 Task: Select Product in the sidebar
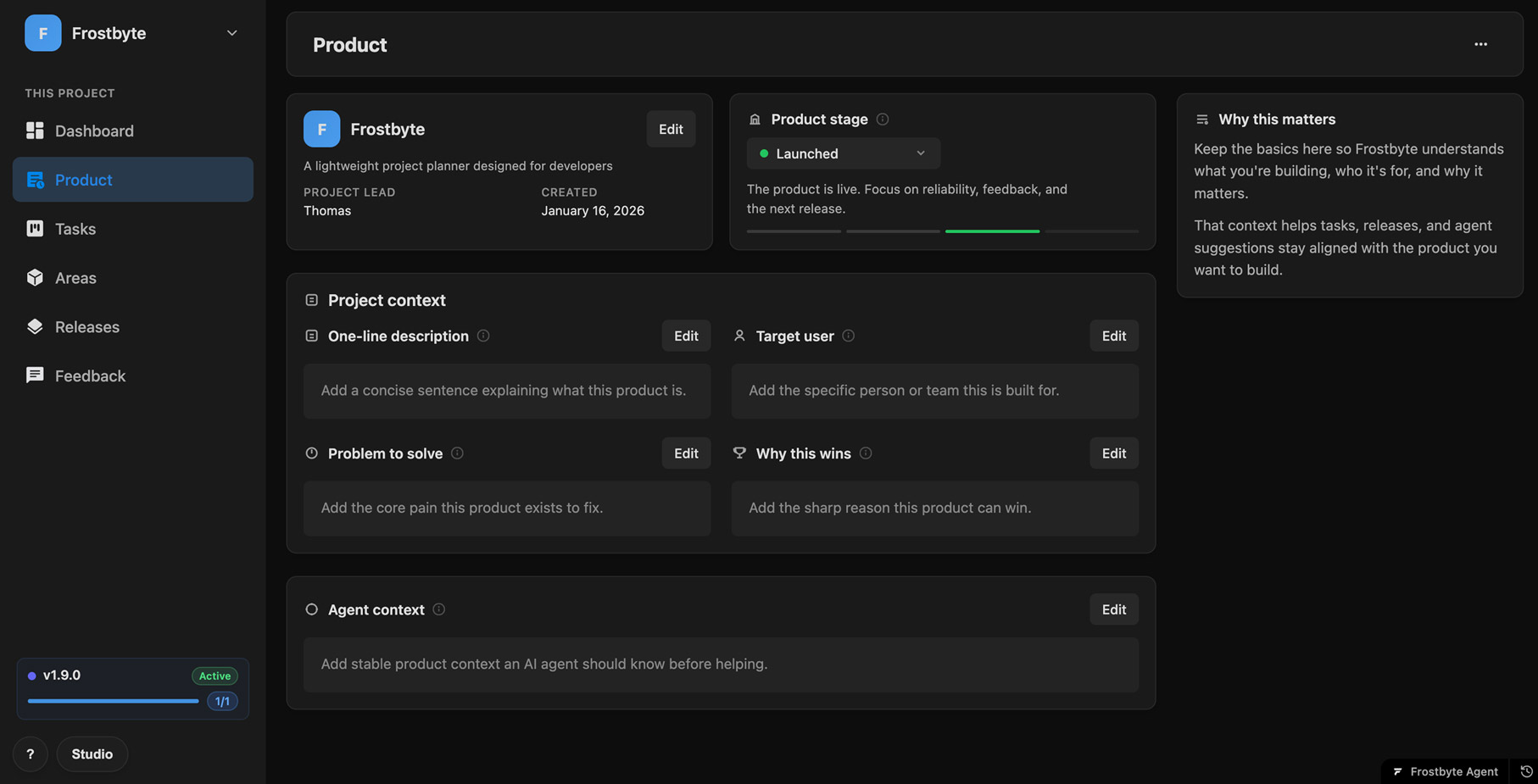point(133,180)
